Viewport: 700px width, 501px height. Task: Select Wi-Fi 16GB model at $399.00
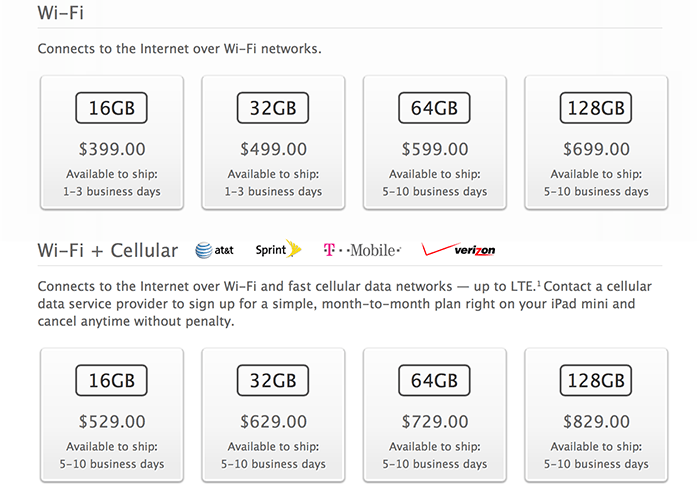click(112, 142)
